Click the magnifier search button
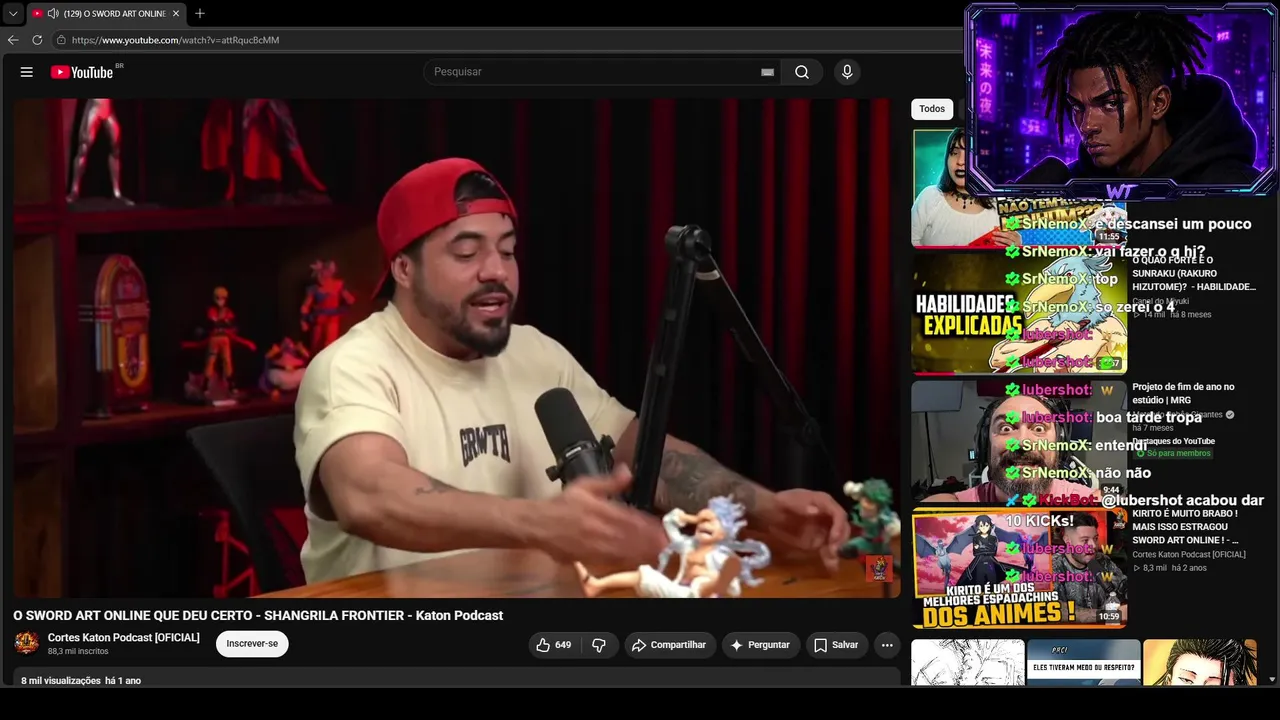The height and width of the screenshot is (720, 1280). pos(802,72)
